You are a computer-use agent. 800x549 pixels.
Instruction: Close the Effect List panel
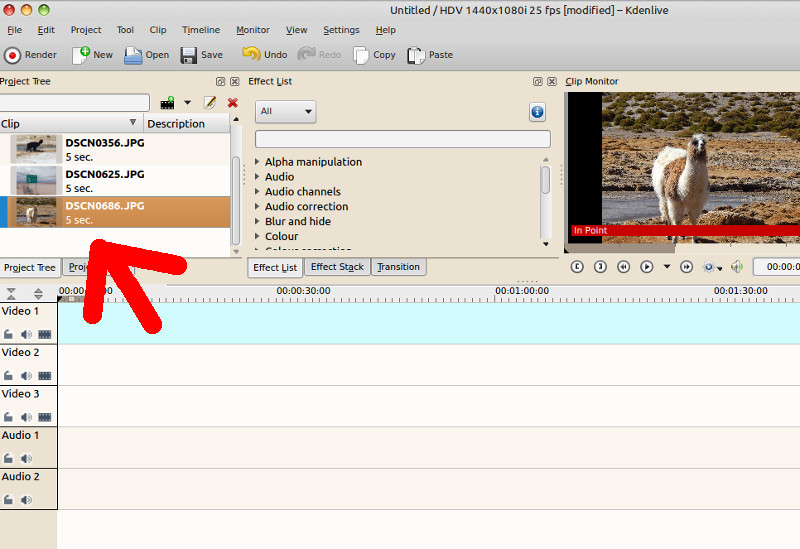click(552, 82)
